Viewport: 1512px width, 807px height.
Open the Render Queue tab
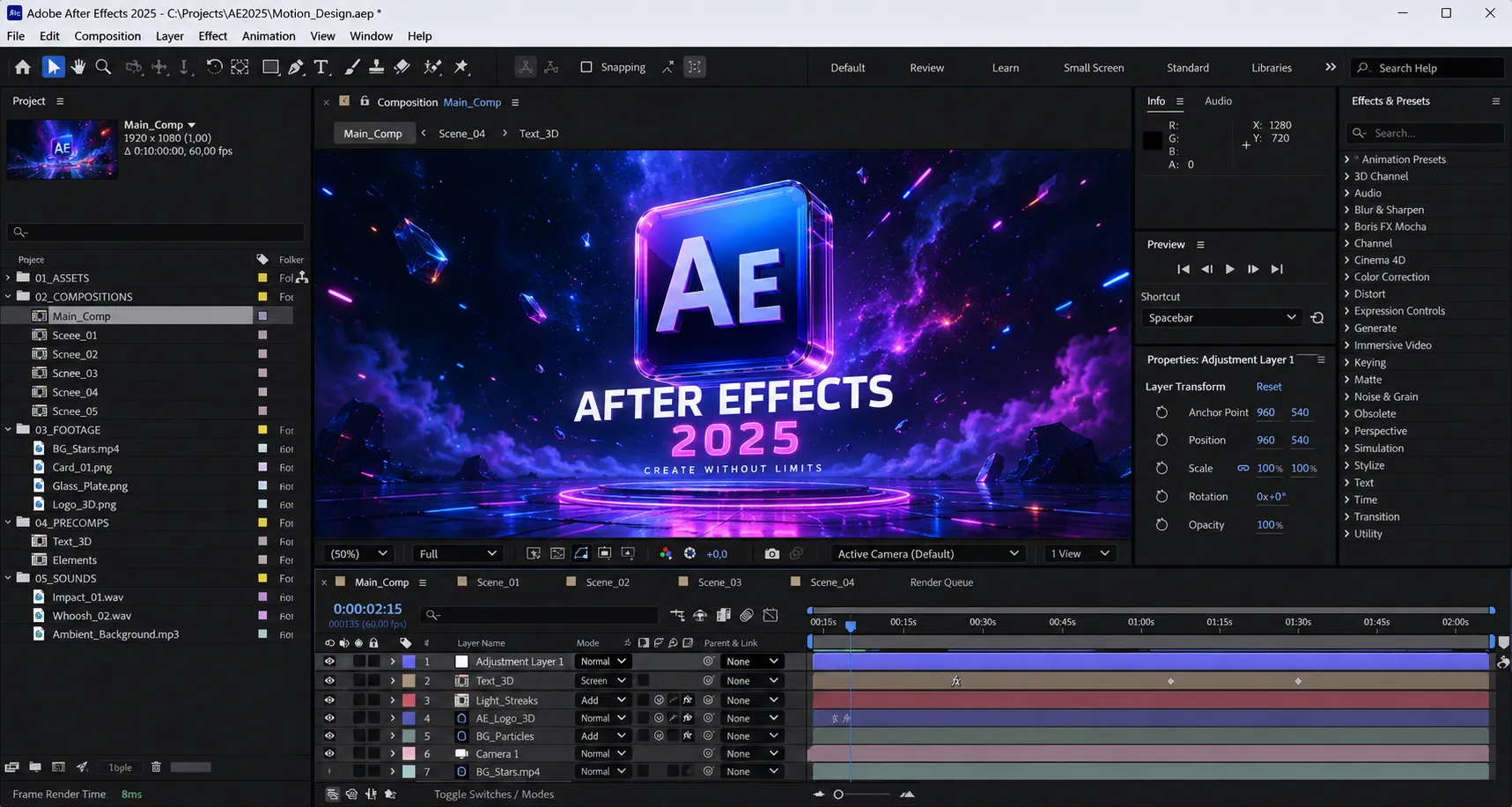(941, 582)
